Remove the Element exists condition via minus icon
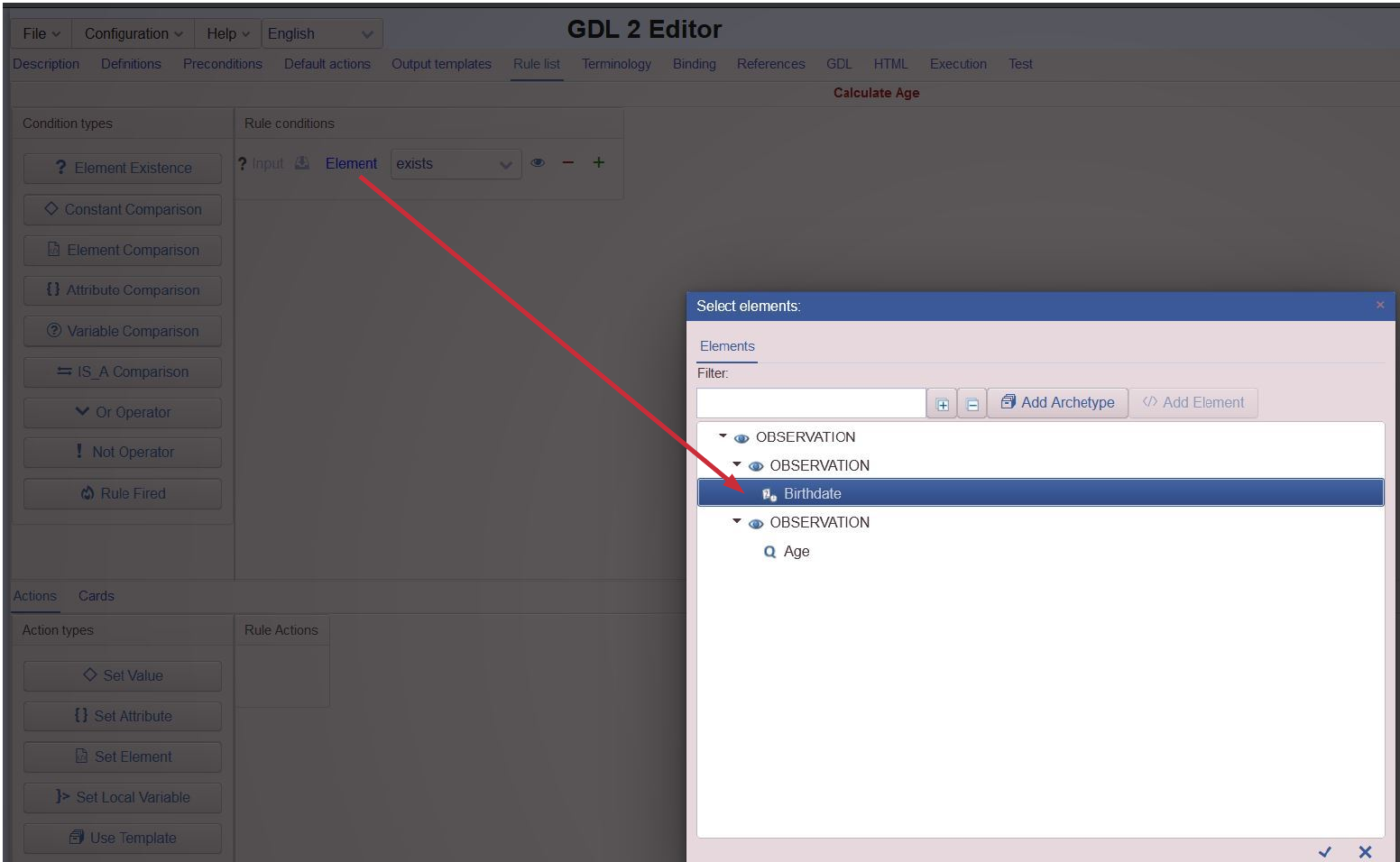 click(567, 162)
